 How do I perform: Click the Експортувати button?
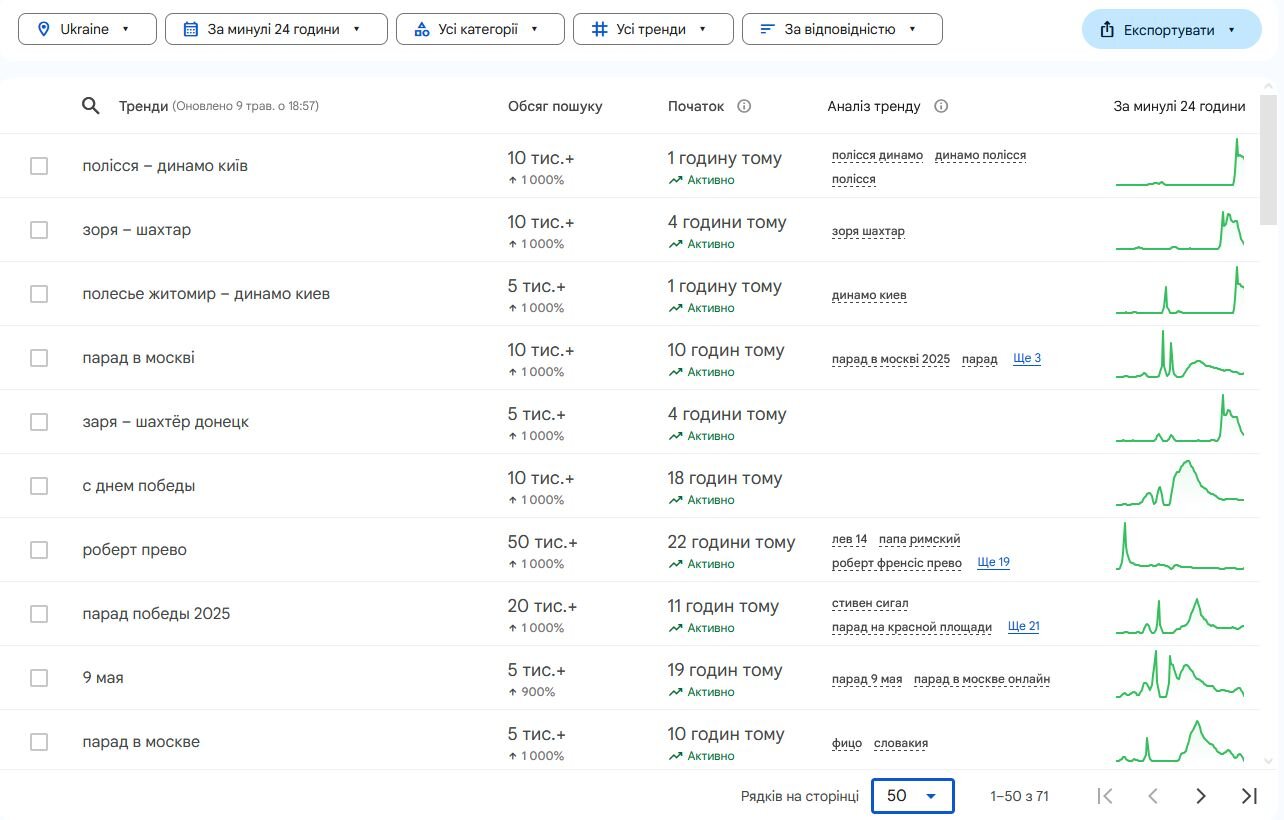[x=1171, y=30]
